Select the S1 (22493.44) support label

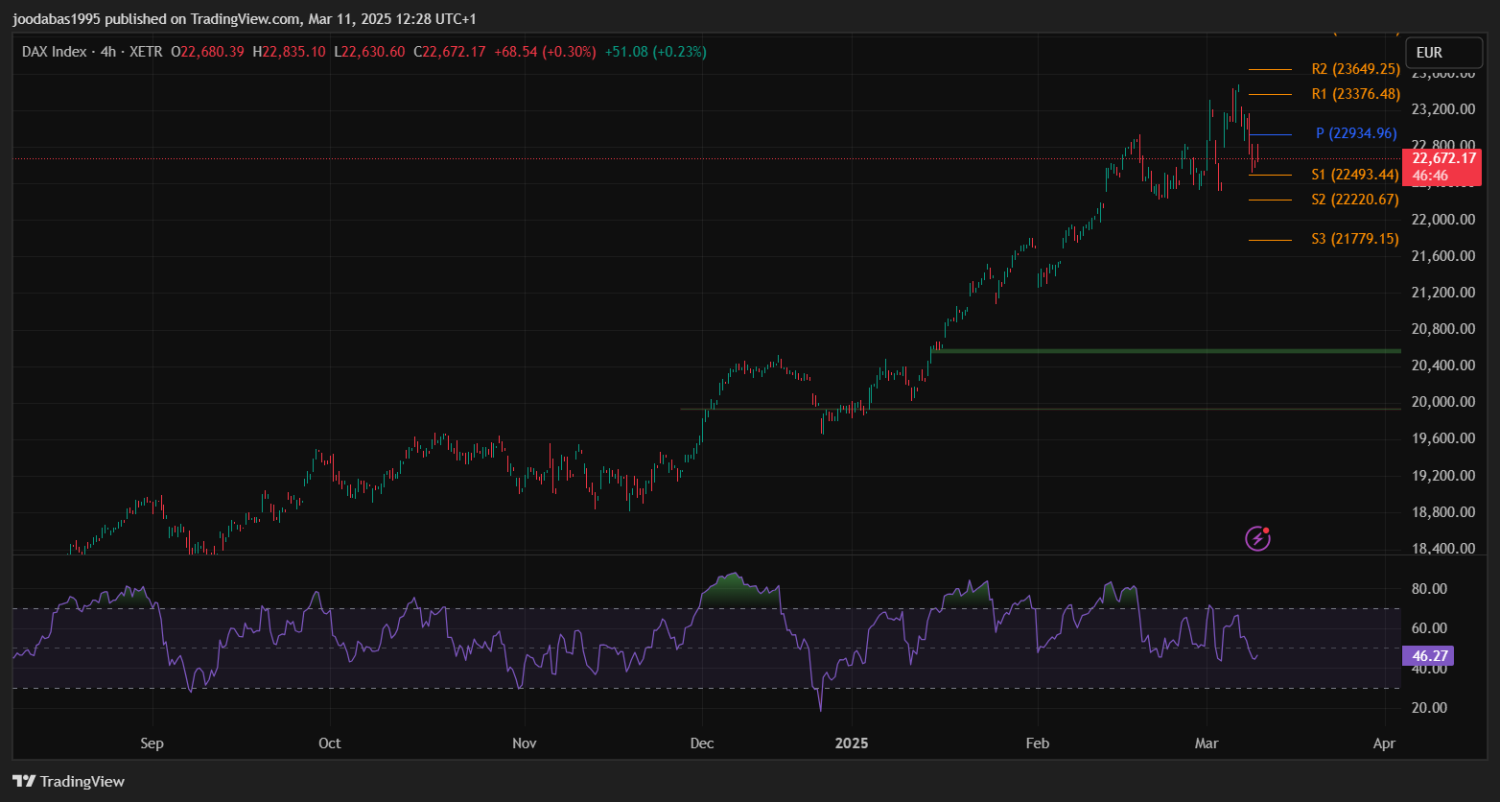point(1354,174)
